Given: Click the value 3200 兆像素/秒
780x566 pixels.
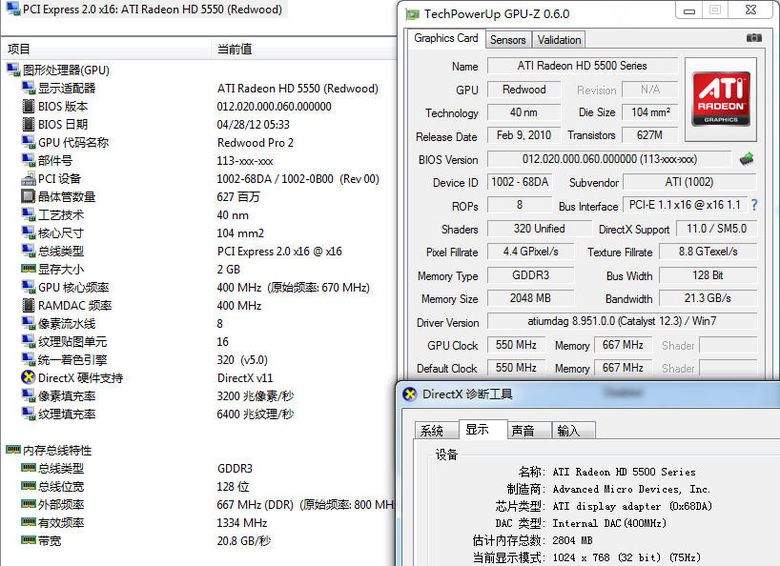Looking at the screenshot, I should [255, 396].
